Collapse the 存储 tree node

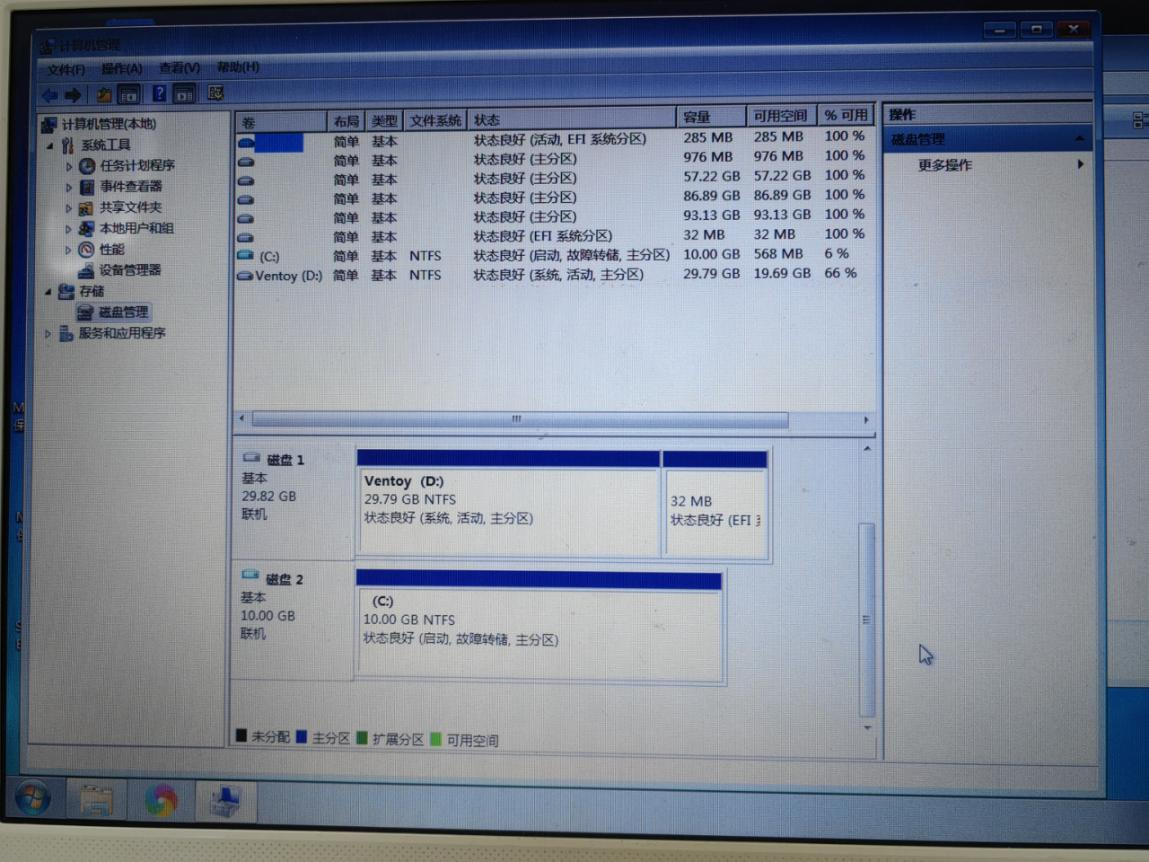pos(48,292)
